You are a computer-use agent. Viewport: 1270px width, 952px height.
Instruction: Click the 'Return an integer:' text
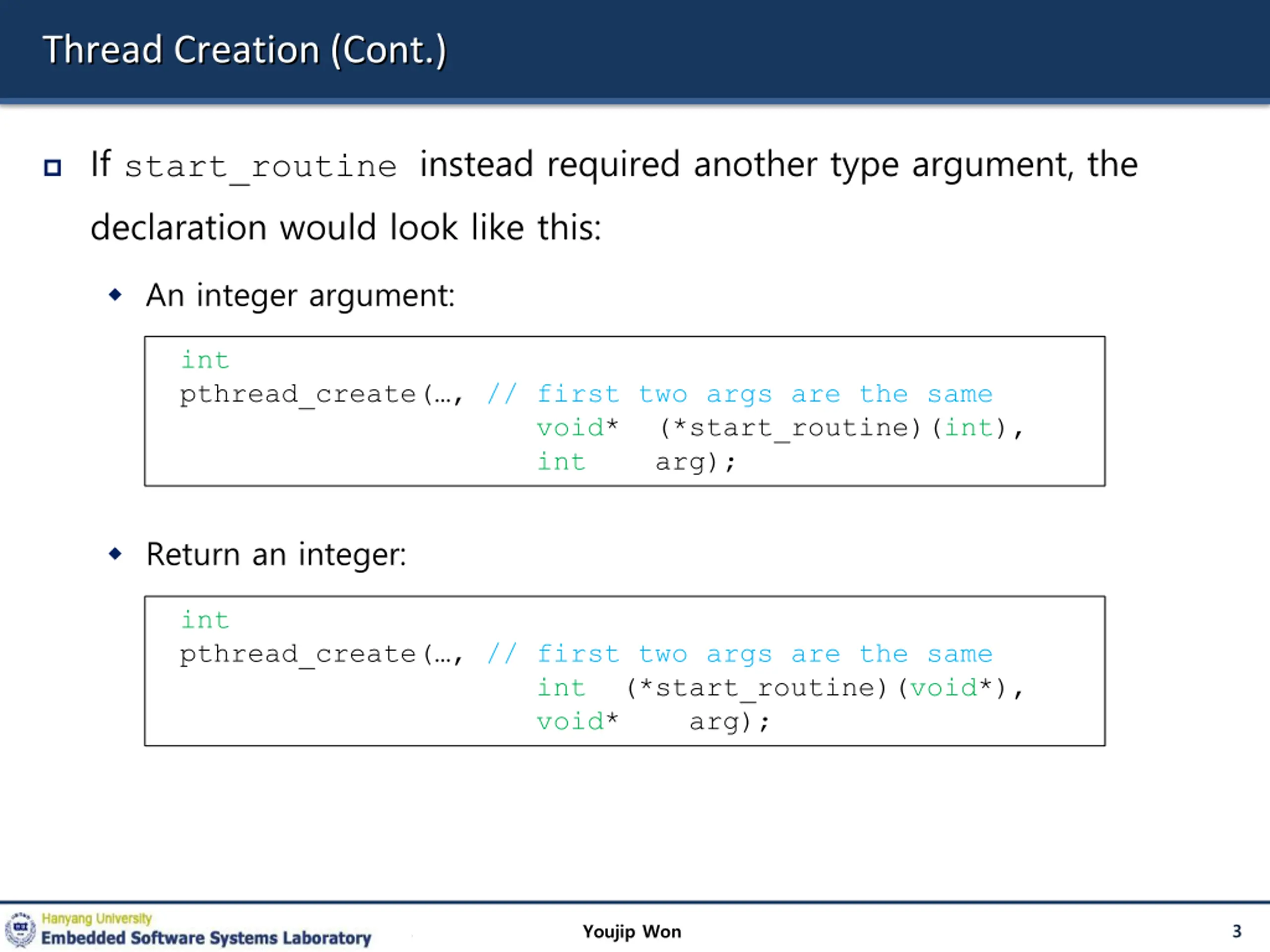click(x=276, y=555)
